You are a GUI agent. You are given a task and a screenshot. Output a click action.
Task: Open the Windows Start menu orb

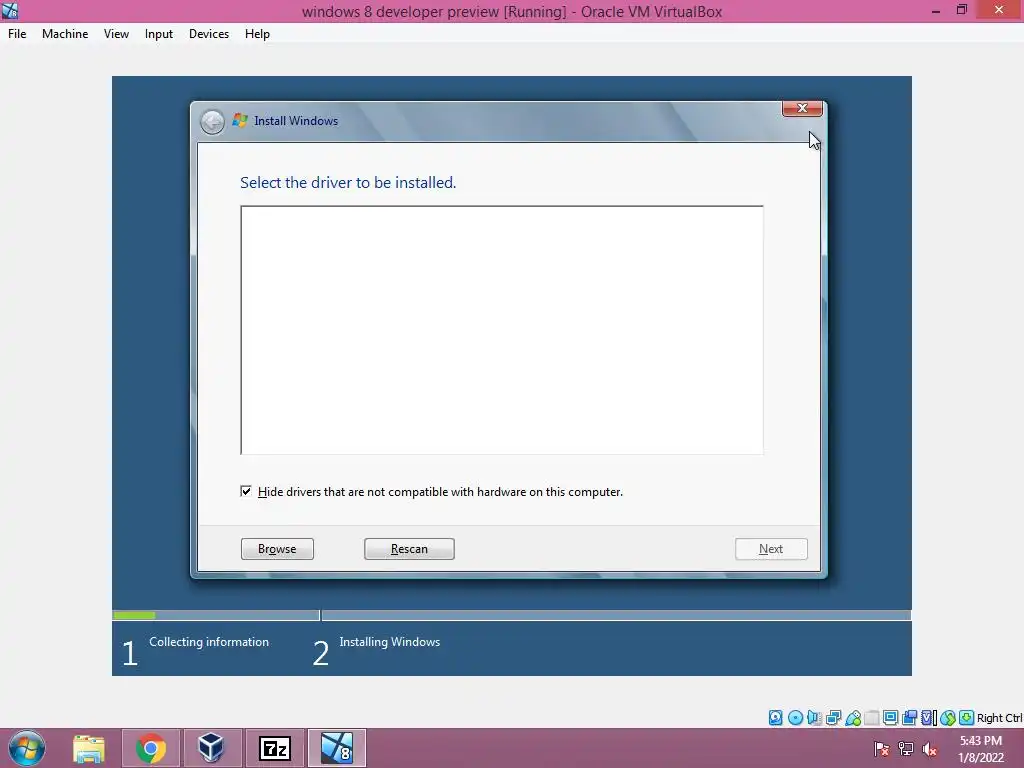tap(27, 748)
